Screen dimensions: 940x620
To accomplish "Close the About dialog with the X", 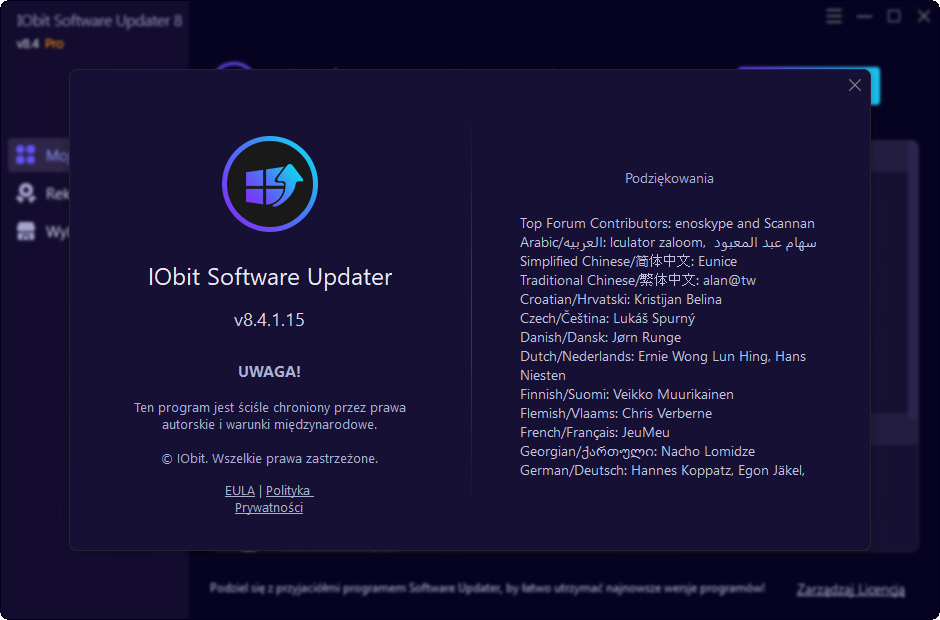I will pos(854,85).
